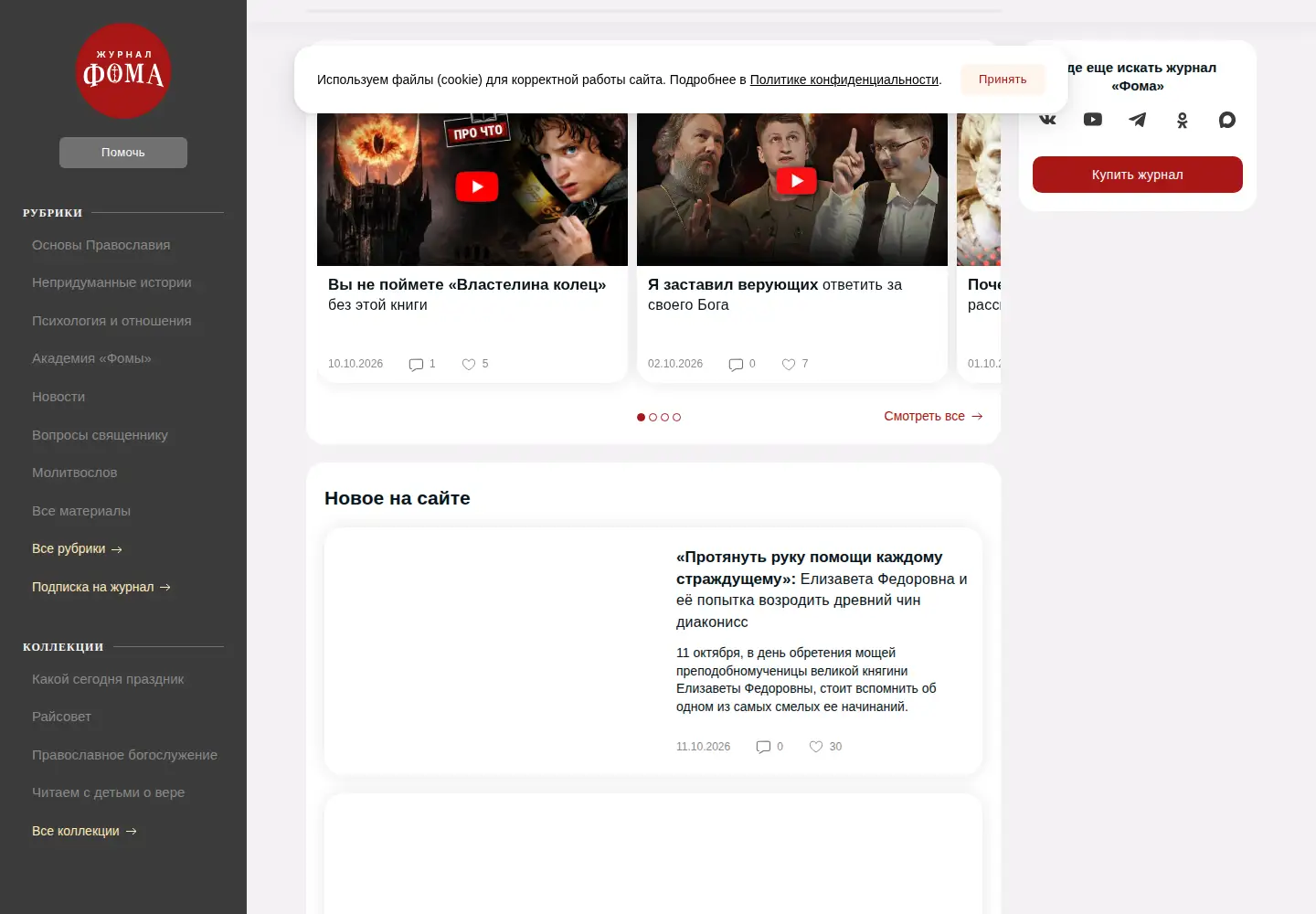Open Все материалы section
The width and height of the screenshot is (1316, 914).
(x=81, y=511)
